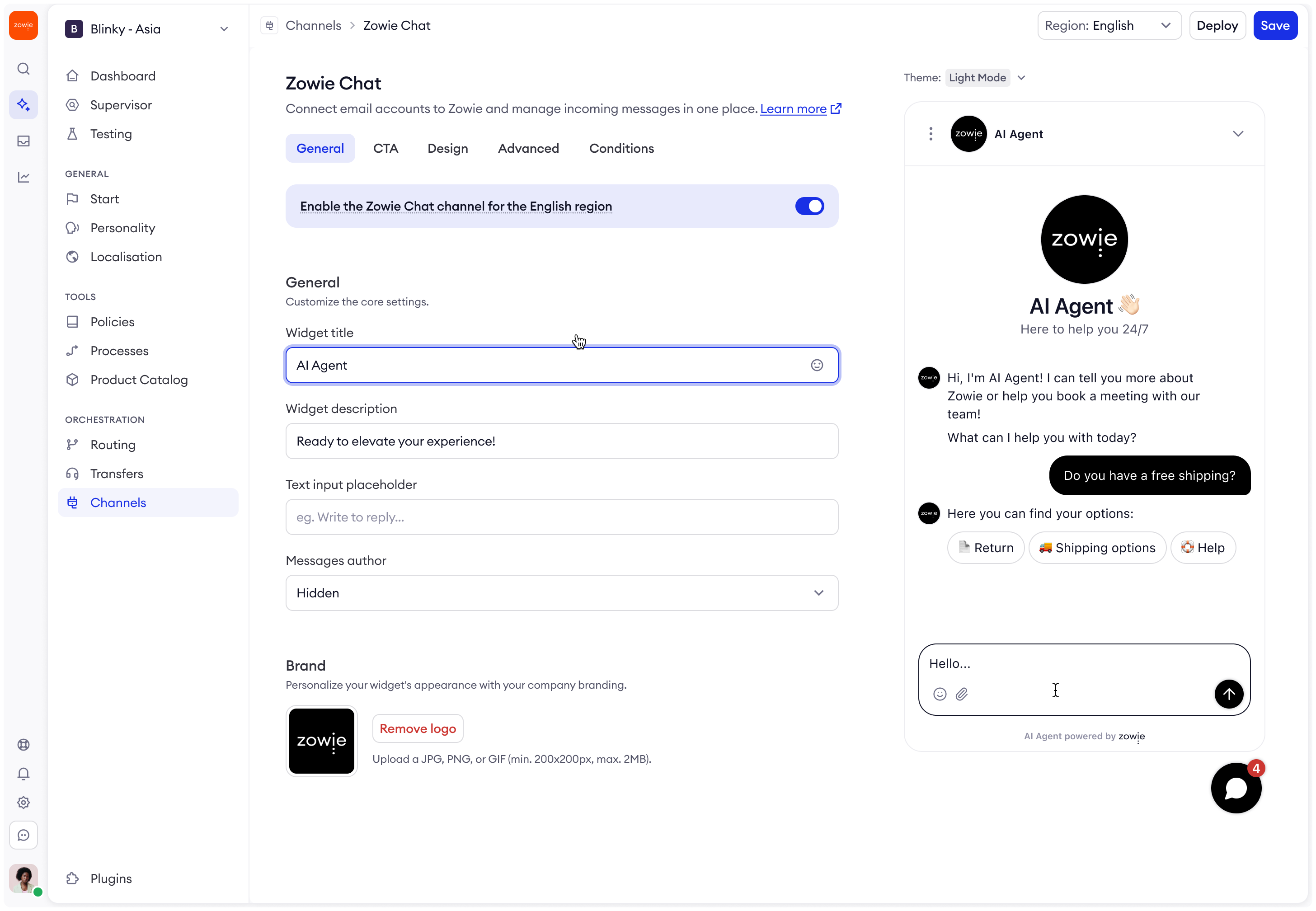Click the Save button
The height and width of the screenshot is (911, 1316).
[x=1275, y=26]
